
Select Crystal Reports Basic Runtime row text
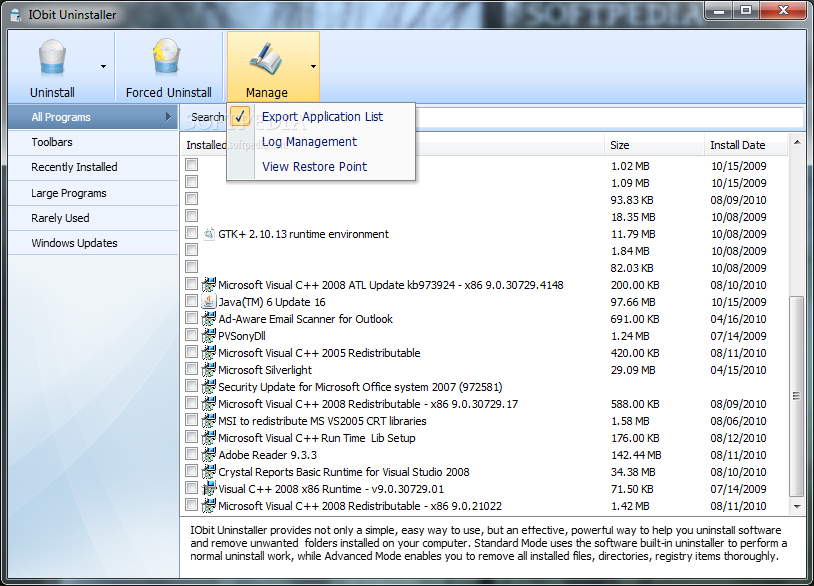pos(344,472)
